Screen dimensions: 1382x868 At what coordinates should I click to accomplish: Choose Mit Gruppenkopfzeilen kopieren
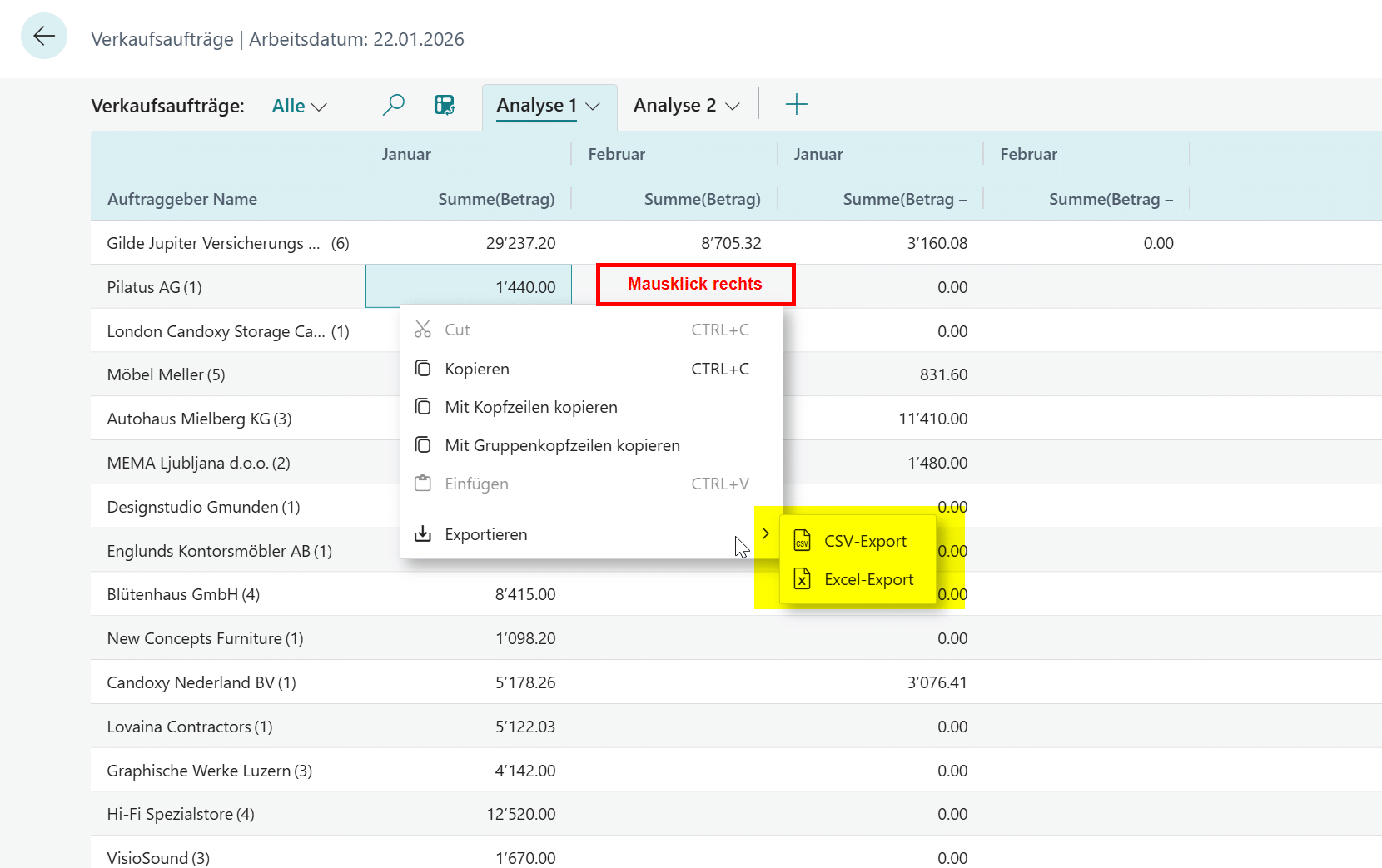562,445
